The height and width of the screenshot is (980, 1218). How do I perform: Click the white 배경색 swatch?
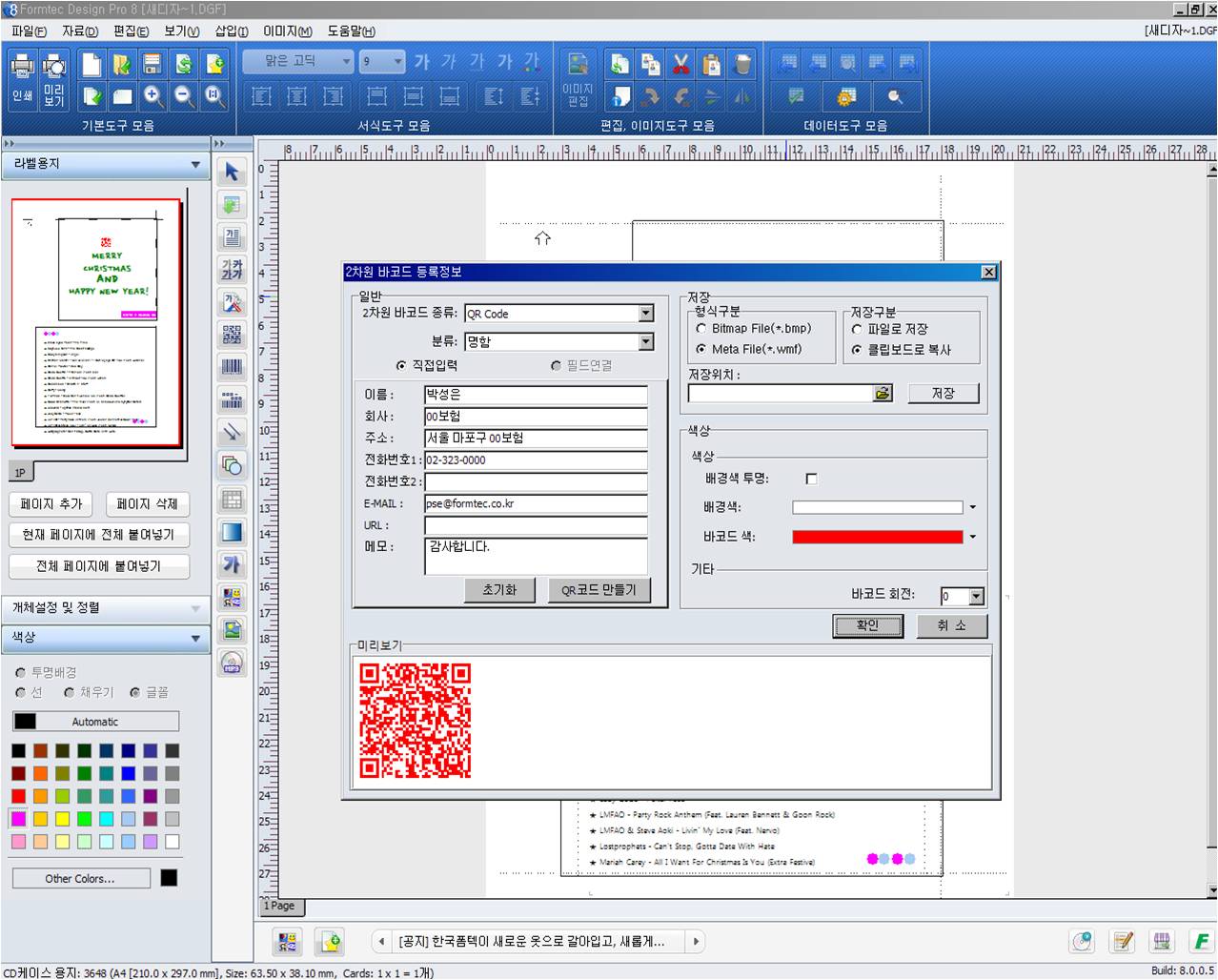pyautogui.click(x=878, y=508)
